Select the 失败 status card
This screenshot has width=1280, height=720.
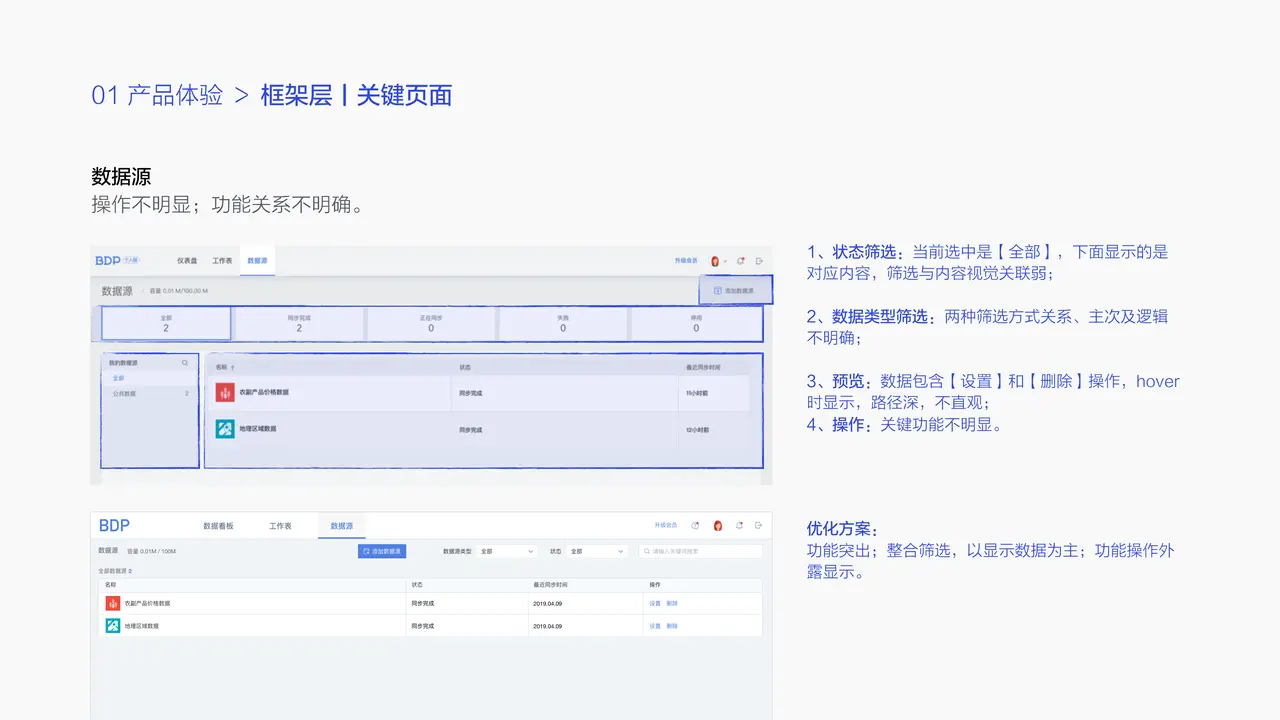coord(563,323)
